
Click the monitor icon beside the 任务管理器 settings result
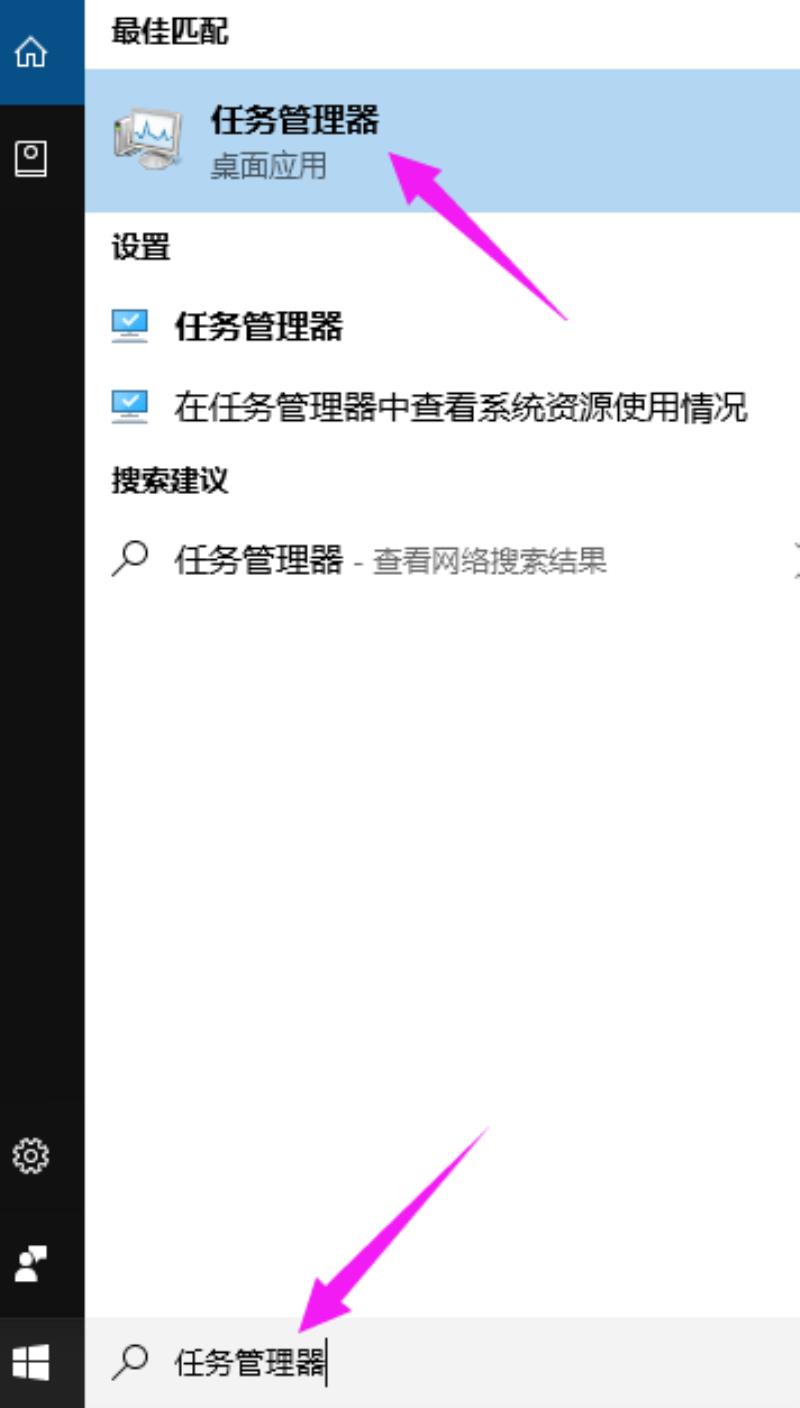pos(130,326)
